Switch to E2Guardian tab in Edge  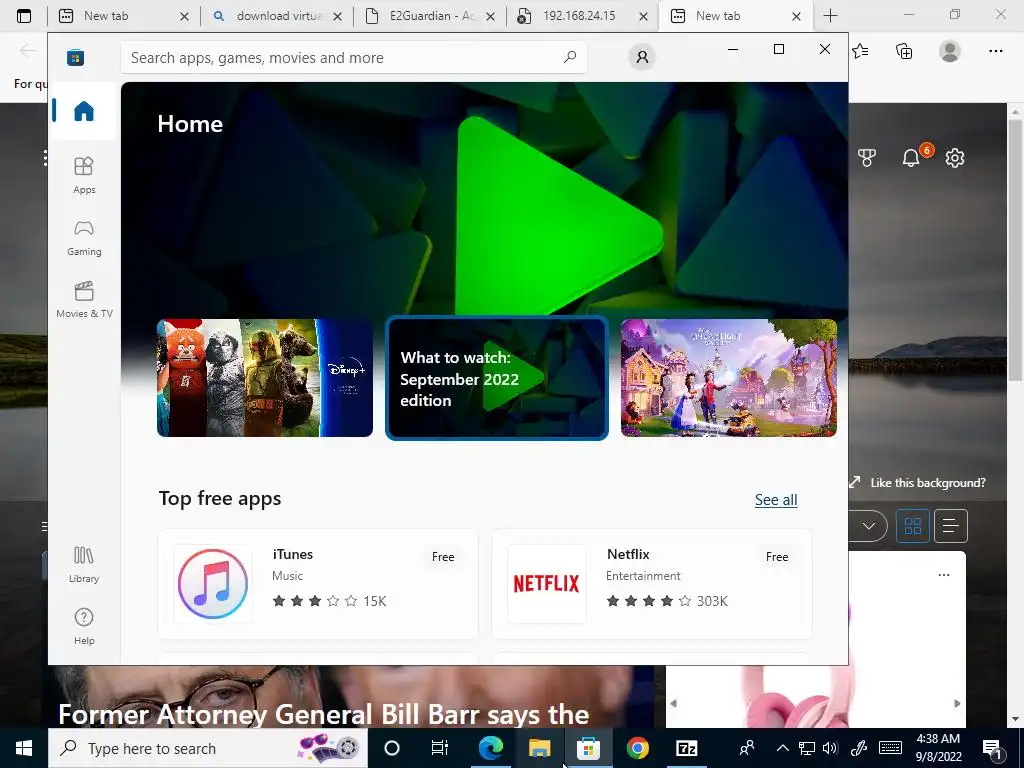coord(430,16)
